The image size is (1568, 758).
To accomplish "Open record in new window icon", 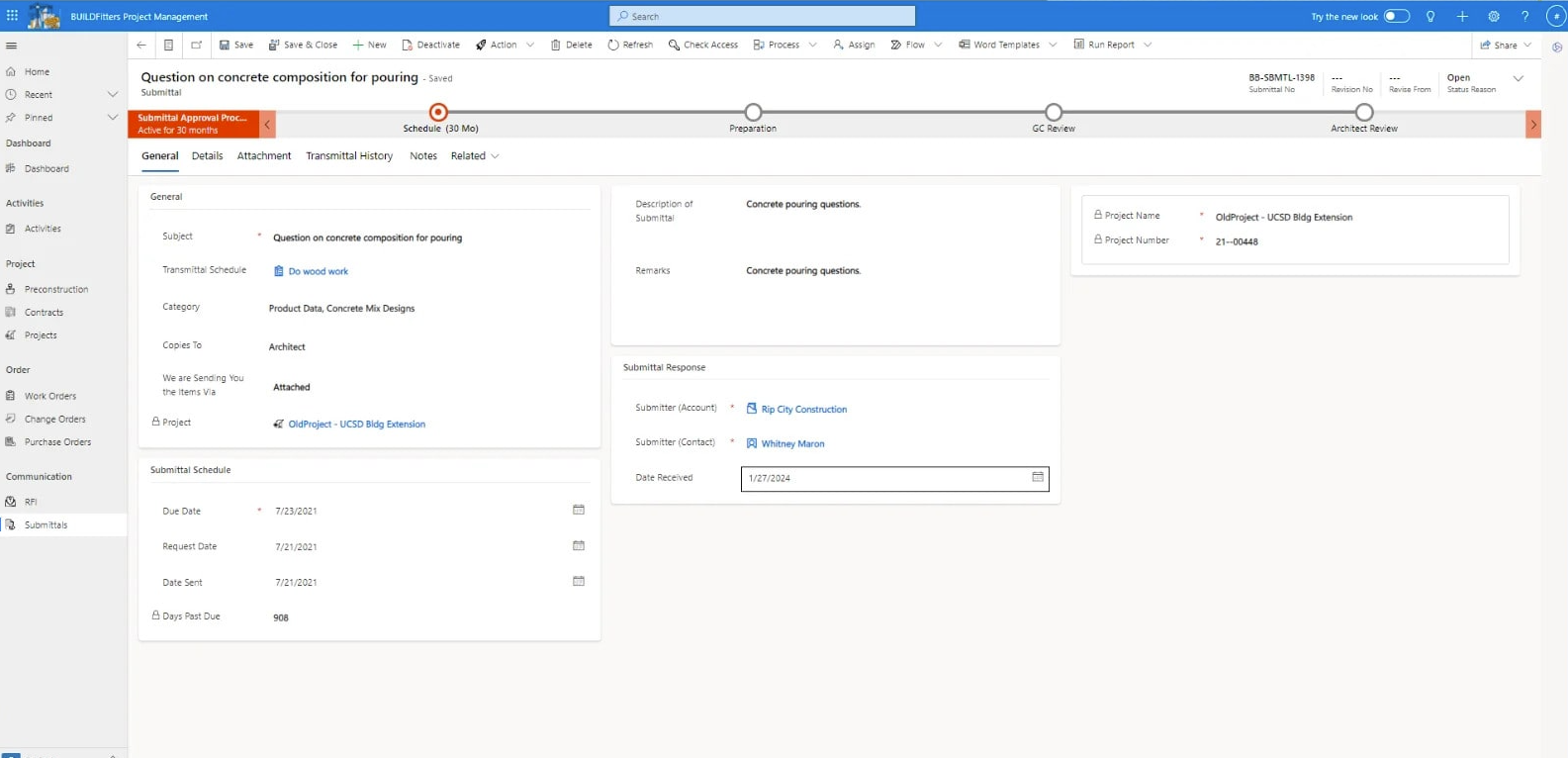I will point(196,45).
